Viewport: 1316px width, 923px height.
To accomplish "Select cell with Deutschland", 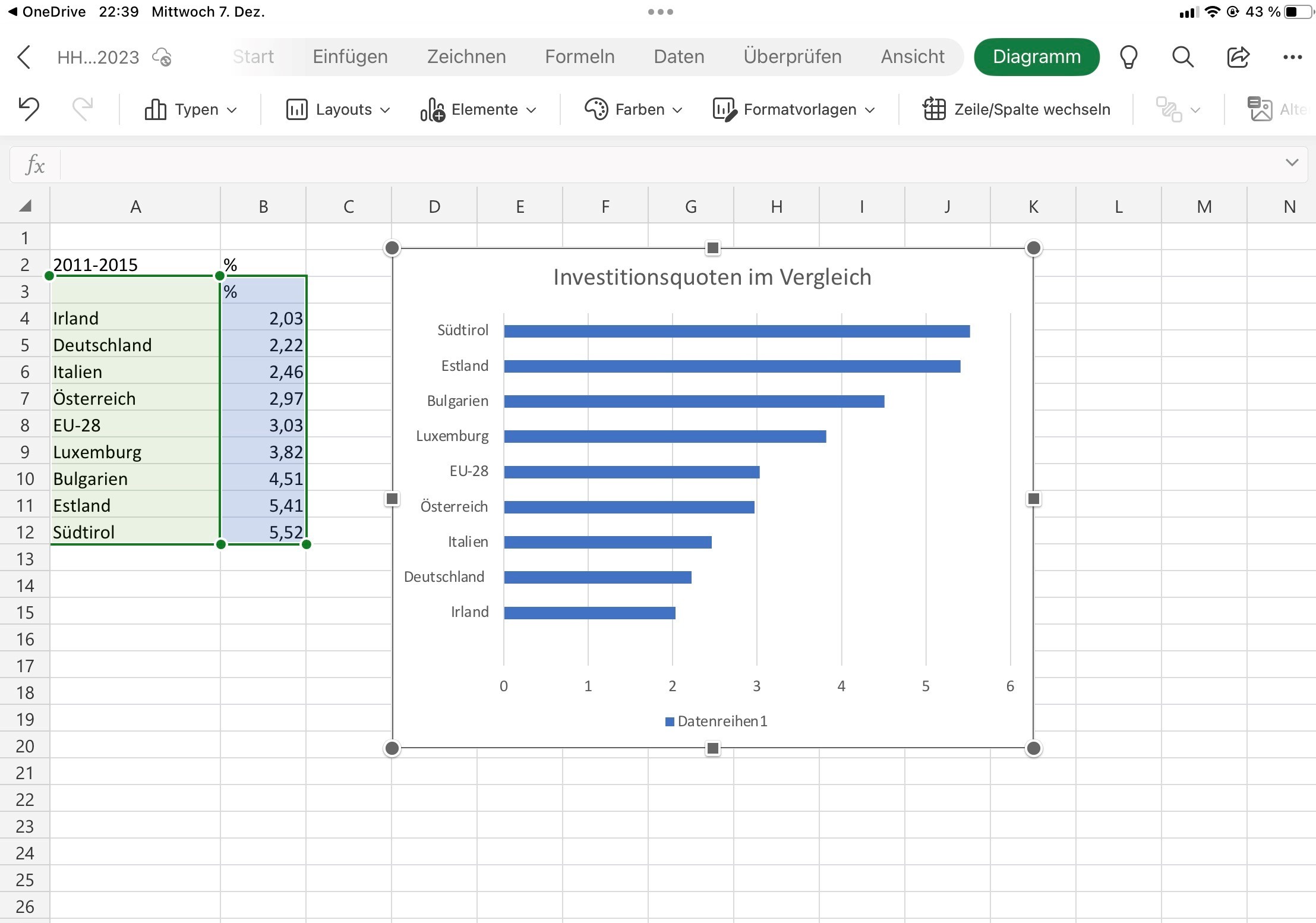I will click(x=135, y=345).
